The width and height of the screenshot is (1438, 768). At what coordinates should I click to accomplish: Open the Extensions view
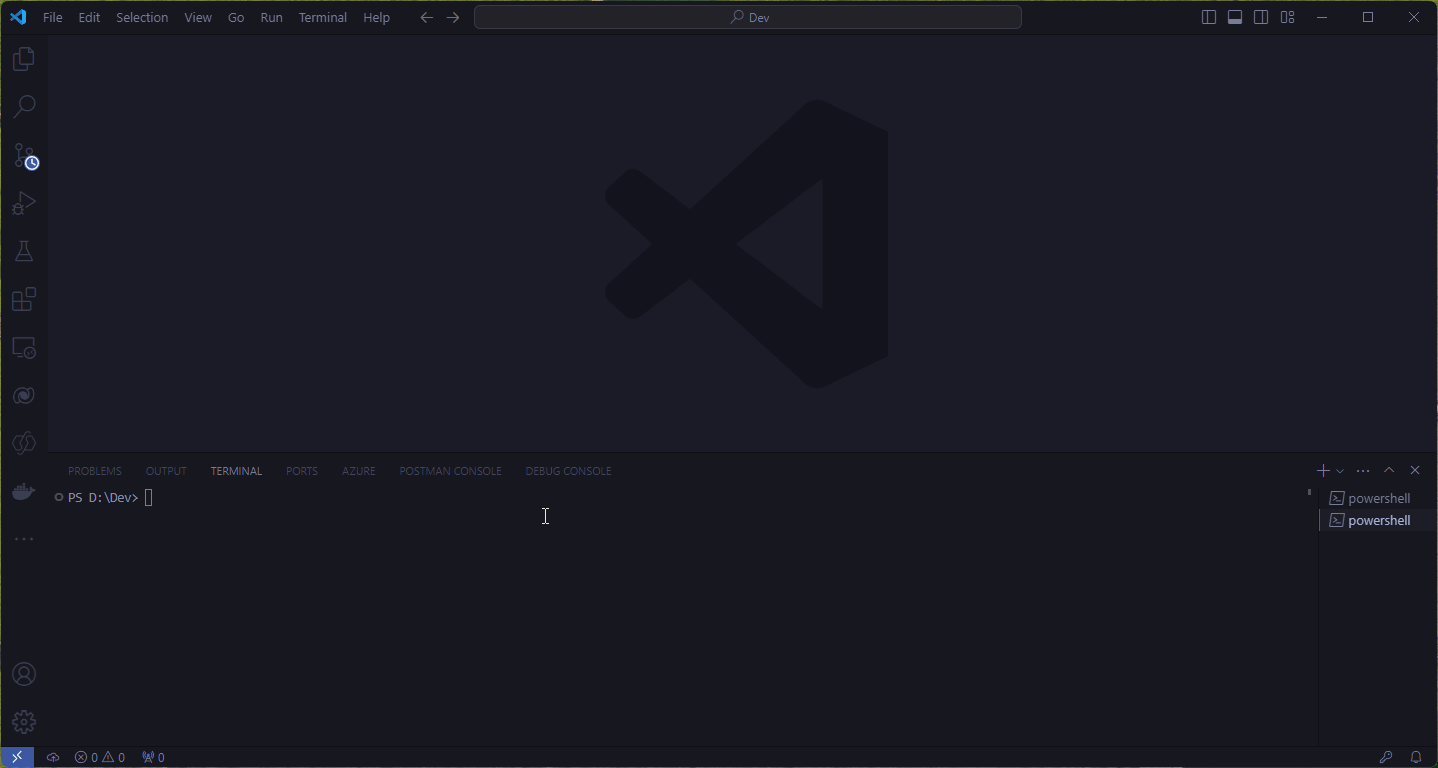tap(24, 299)
